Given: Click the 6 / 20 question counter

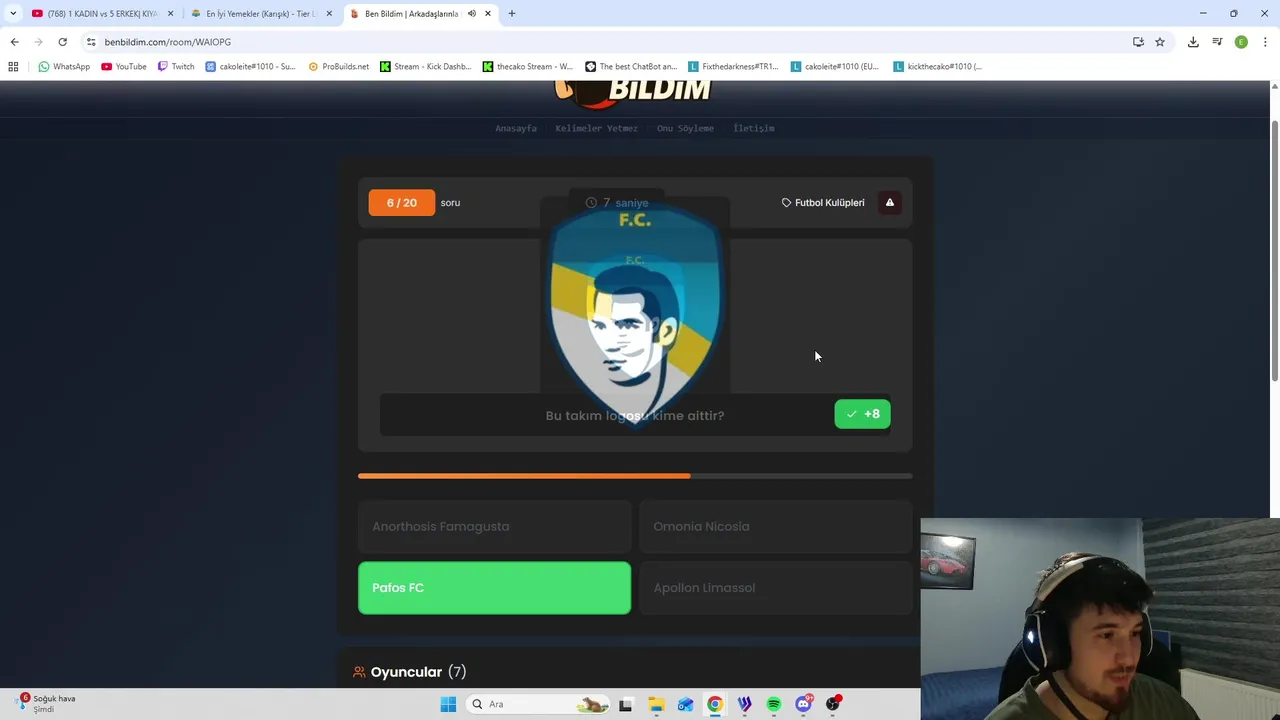Looking at the screenshot, I should coord(401,203).
